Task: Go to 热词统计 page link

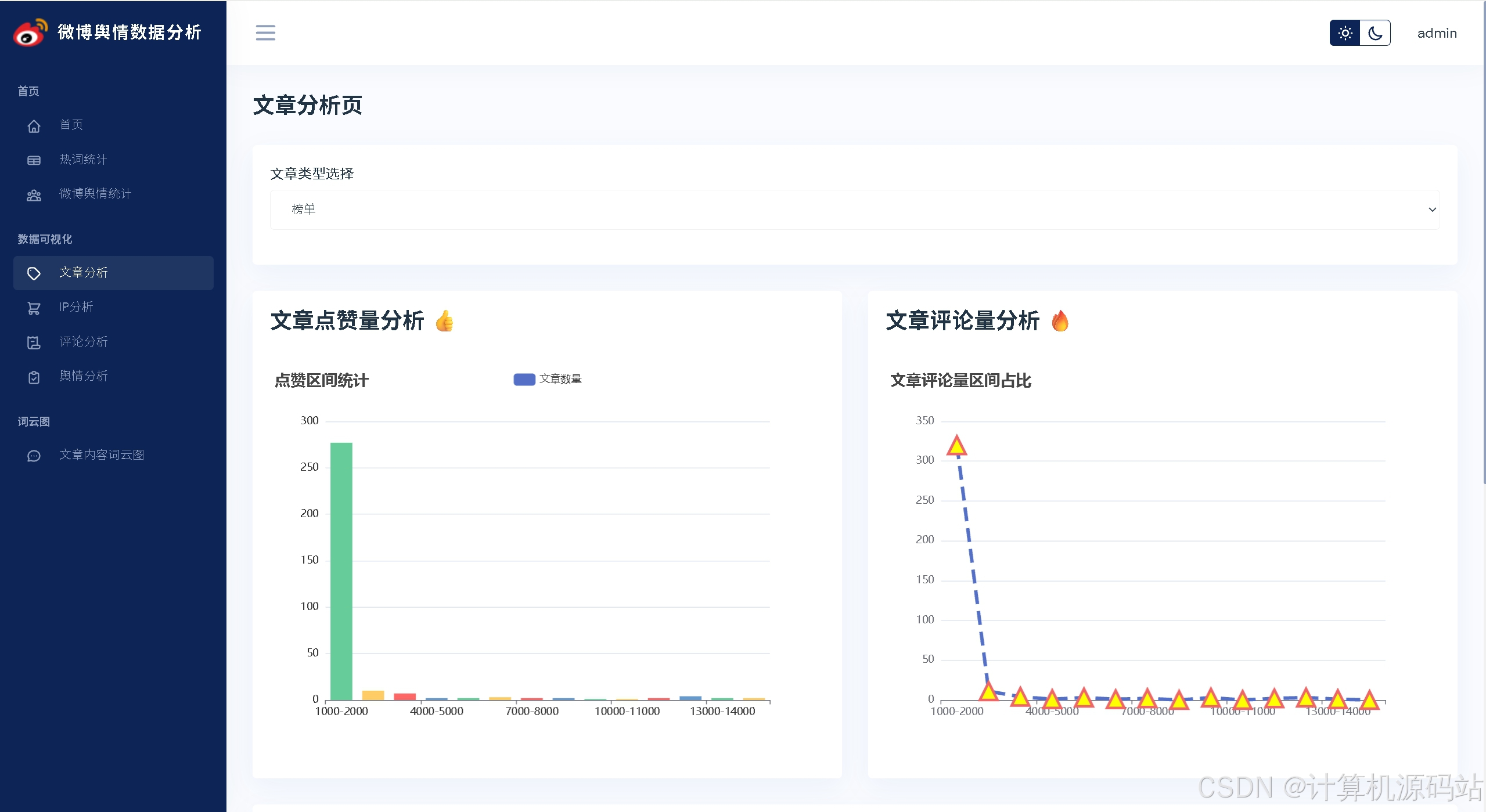Action: [83, 160]
